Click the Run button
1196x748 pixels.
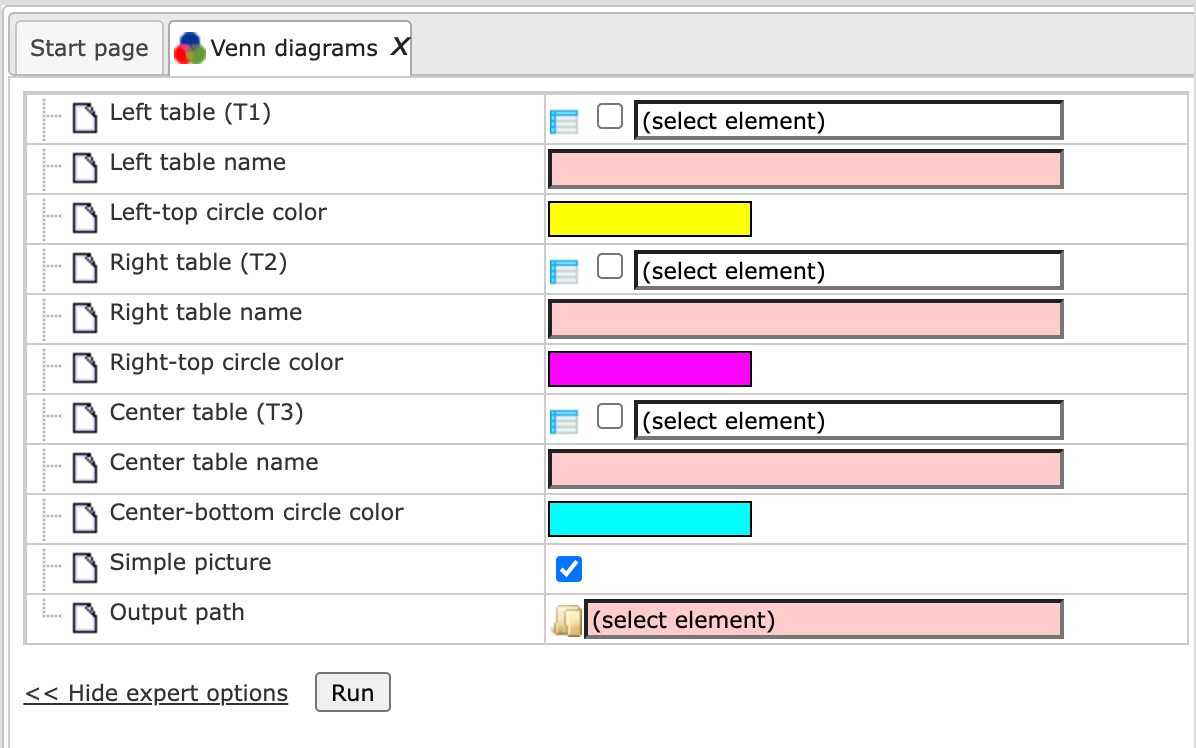coord(353,692)
